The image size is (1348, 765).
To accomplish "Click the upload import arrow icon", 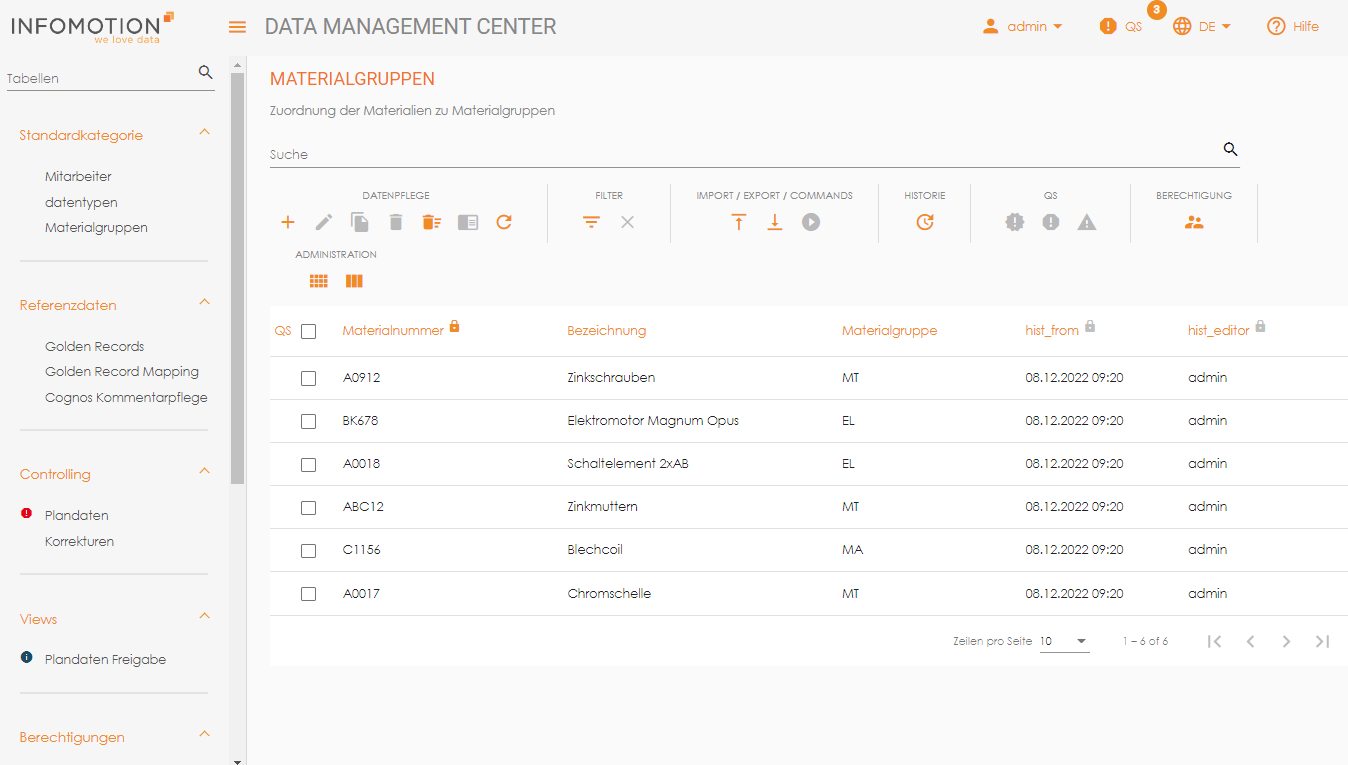I will tap(739, 222).
